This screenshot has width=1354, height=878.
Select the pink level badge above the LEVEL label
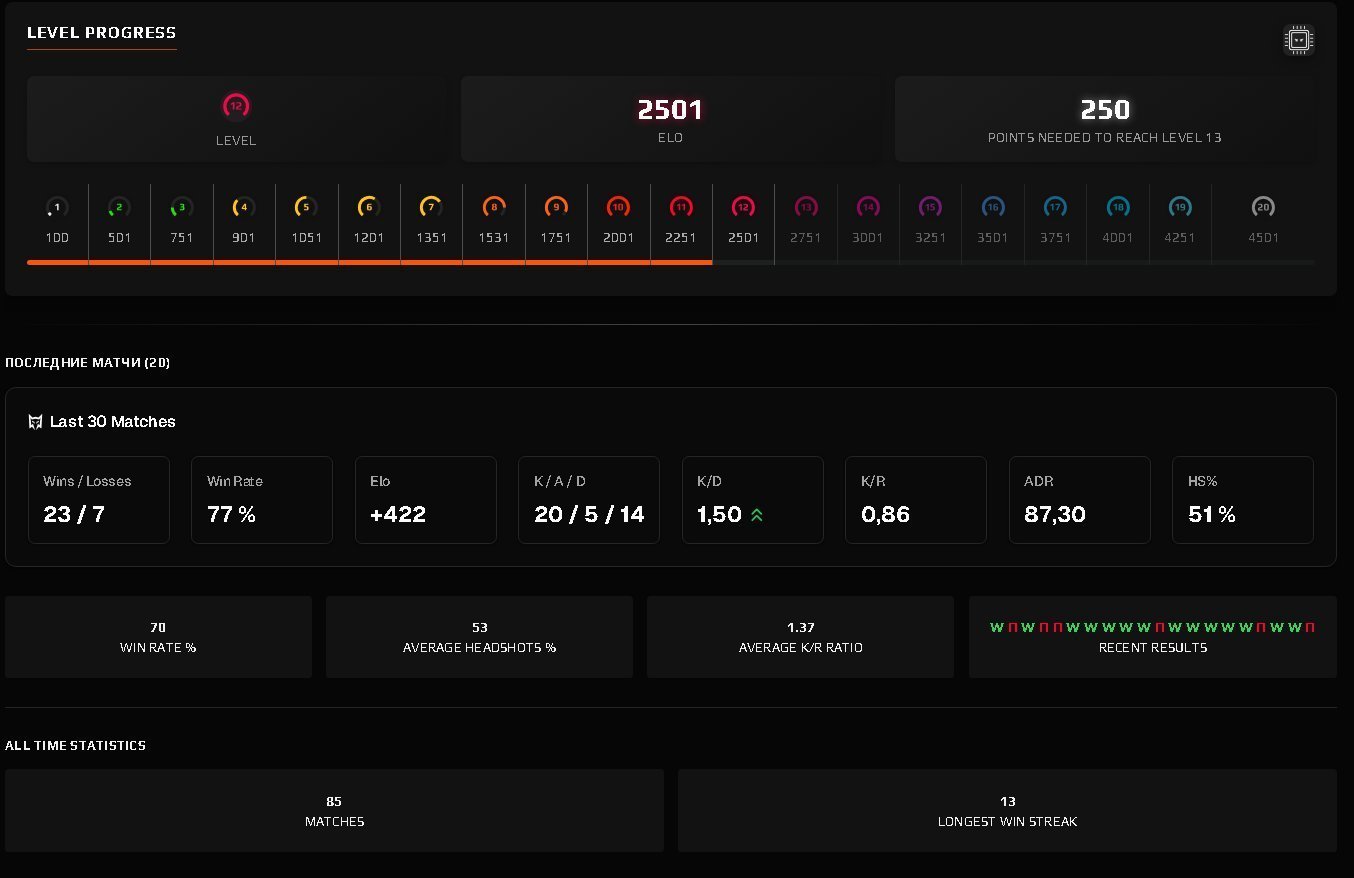[x=236, y=104]
